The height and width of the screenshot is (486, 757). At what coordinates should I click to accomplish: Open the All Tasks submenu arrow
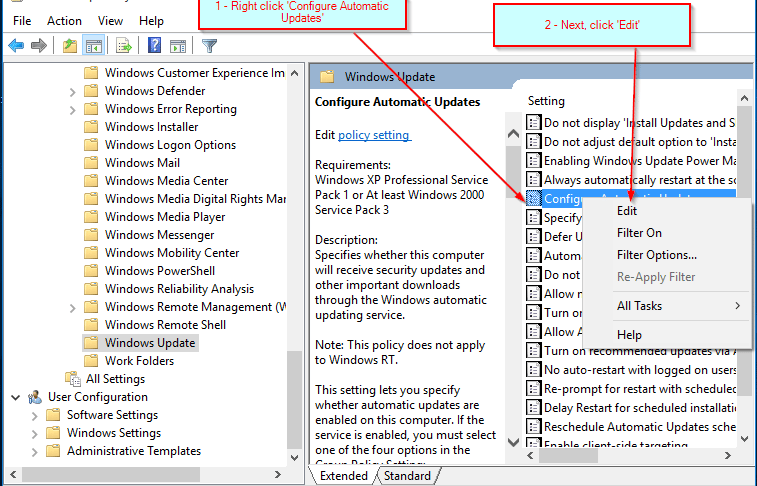(738, 305)
